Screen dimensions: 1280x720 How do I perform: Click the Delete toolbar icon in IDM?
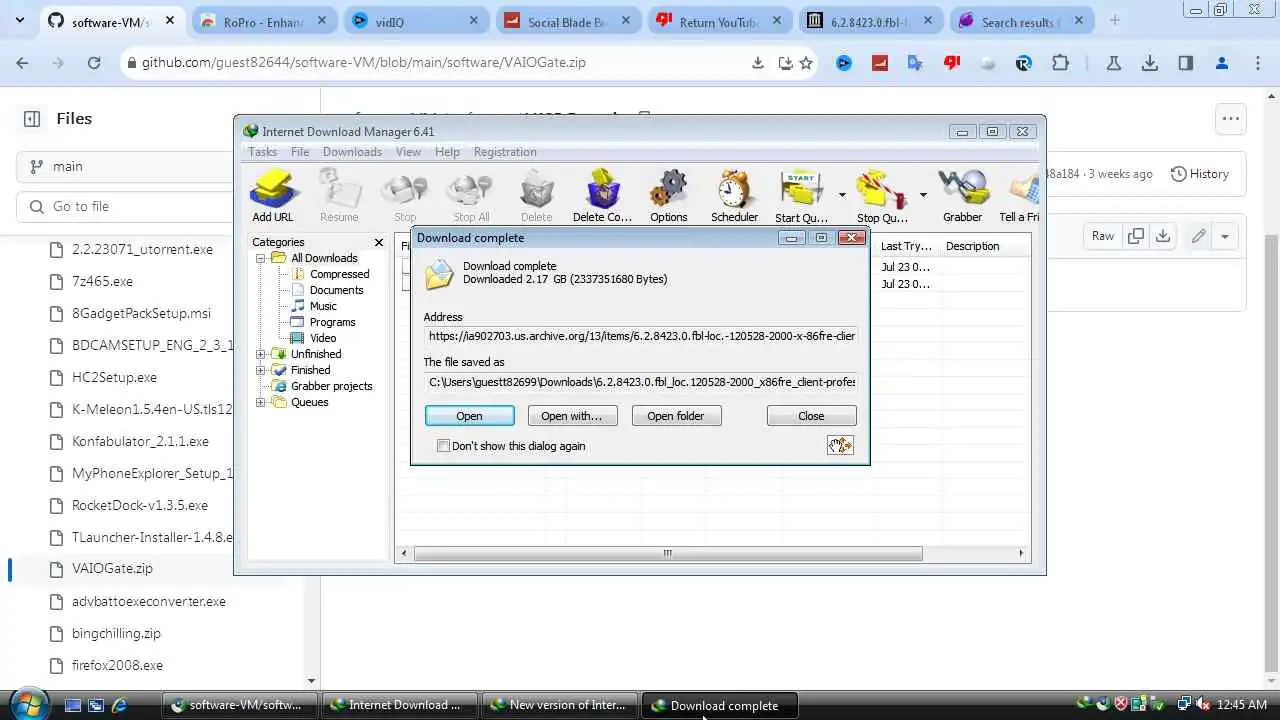click(536, 196)
